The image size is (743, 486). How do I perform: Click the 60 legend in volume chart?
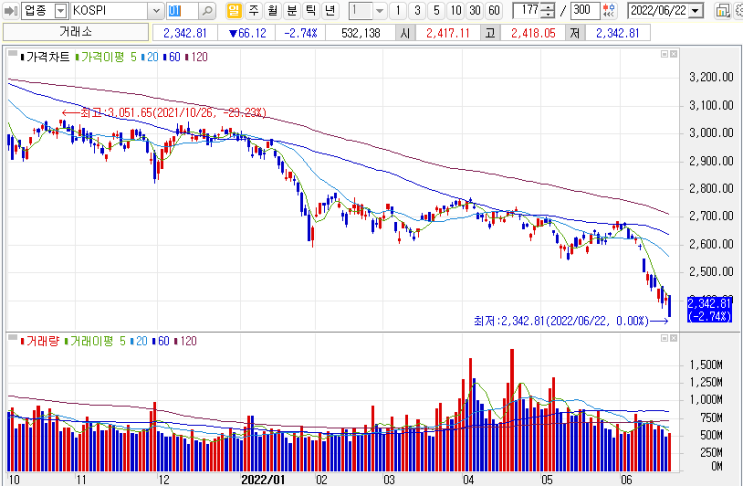pos(163,341)
